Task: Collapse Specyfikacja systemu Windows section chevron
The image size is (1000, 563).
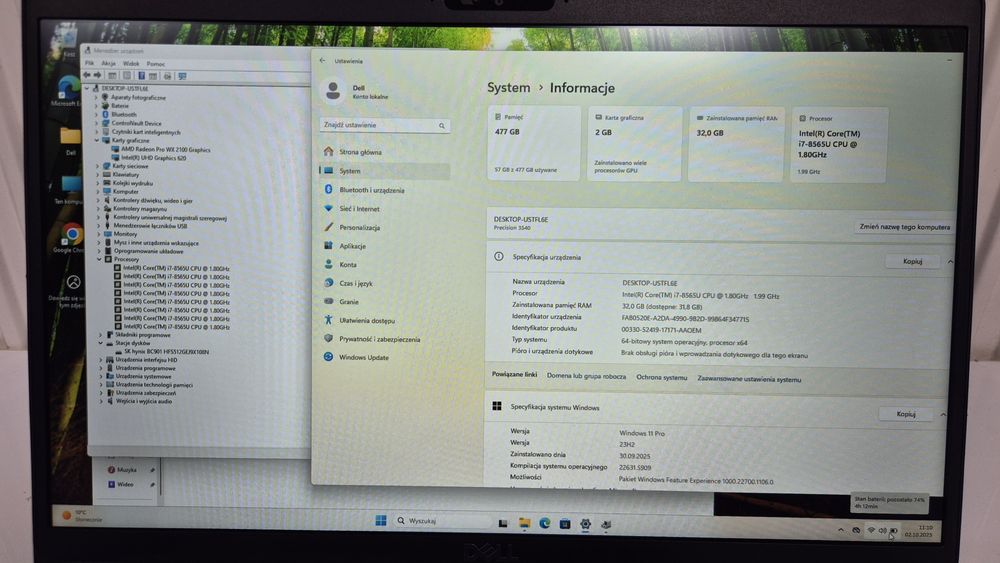Action: (x=943, y=414)
